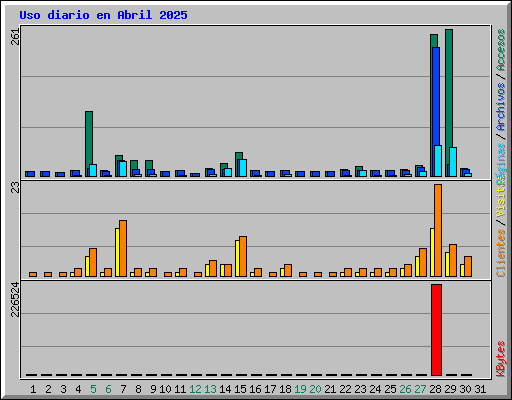Viewport: 512px width, 400px height.
Task: Click the orange Clientes legend label
Action: (x=501, y=253)
